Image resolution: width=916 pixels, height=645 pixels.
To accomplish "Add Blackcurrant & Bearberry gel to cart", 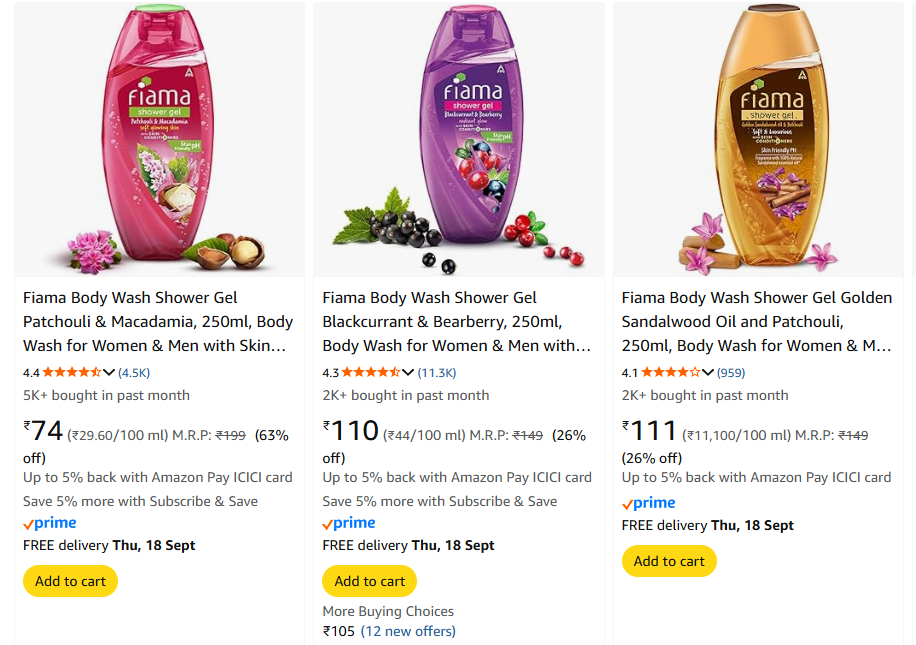I will 370,581.
